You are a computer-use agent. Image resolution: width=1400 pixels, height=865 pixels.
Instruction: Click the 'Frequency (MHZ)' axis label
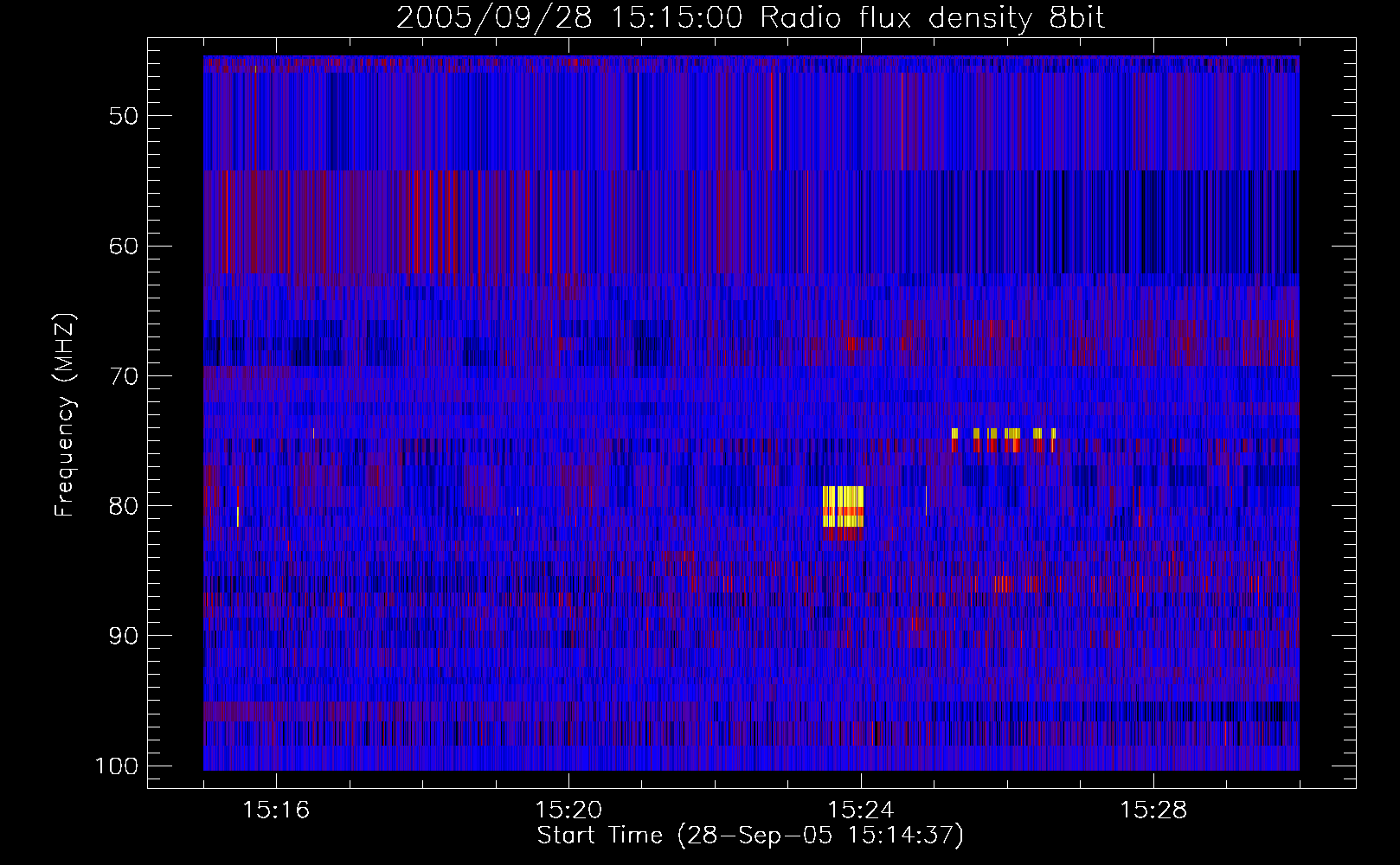tap(65, 415)
